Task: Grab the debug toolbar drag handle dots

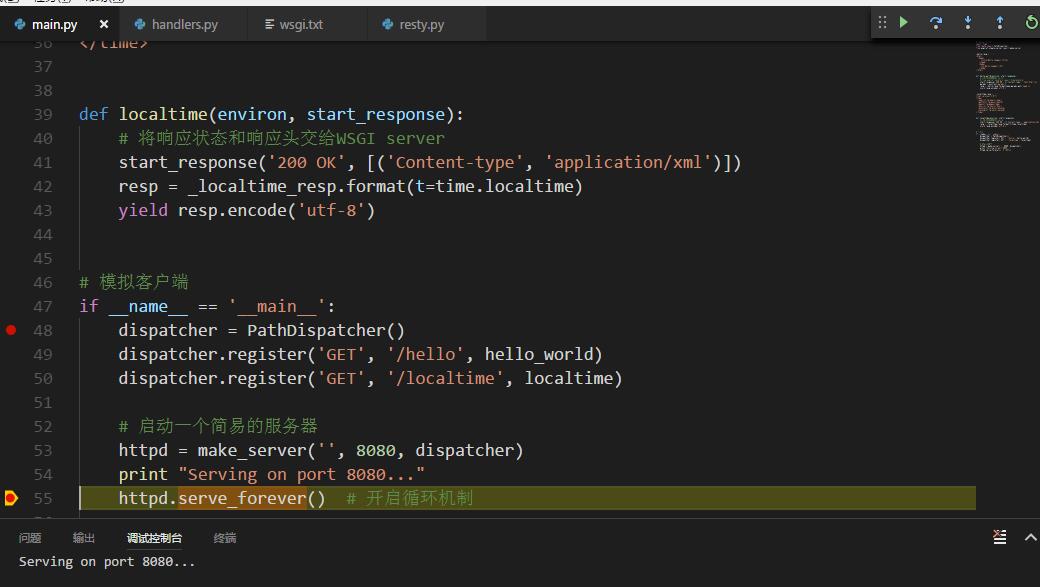Action: tap(882, 23)
